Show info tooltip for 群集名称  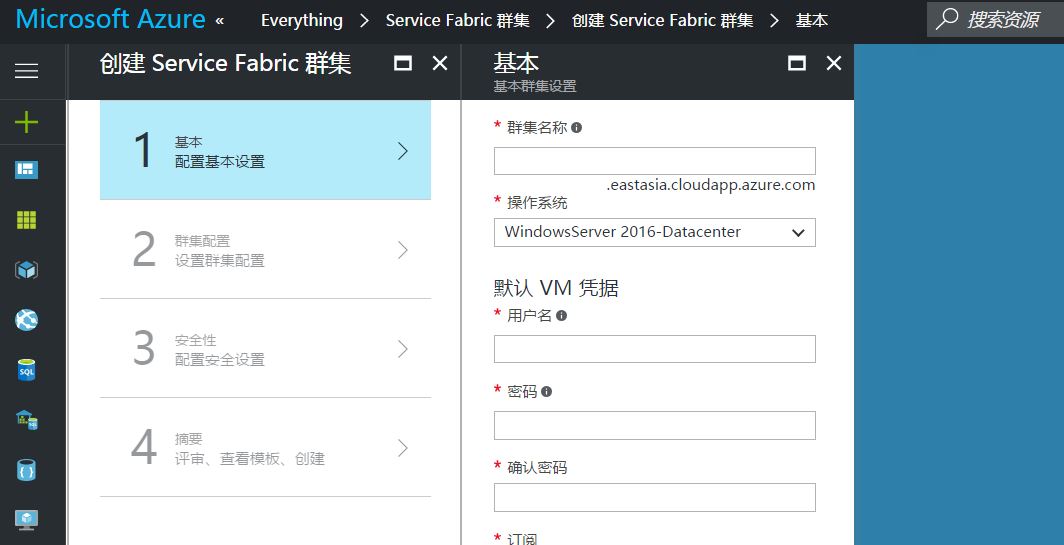pos(576,127)
